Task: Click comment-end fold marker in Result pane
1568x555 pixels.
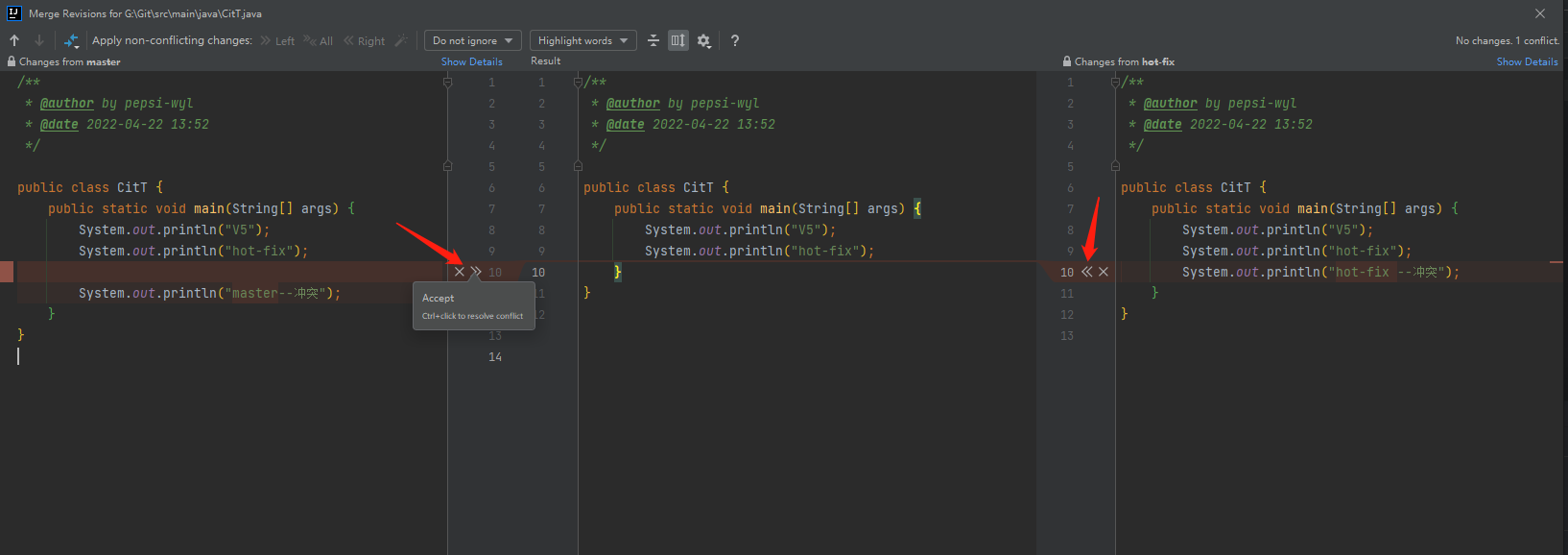Action: (x=578, y=166)
